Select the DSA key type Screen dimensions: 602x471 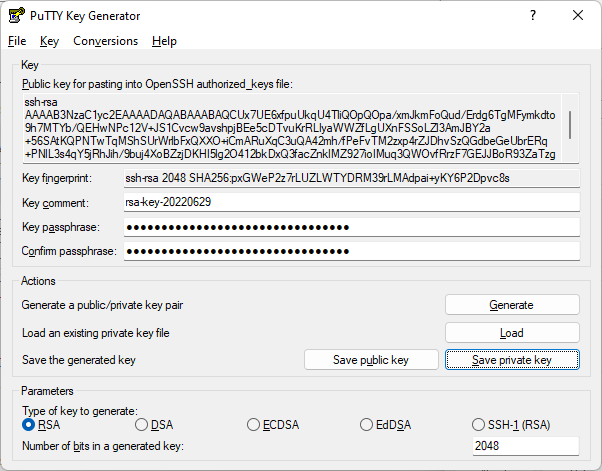(x=154, y=425)
